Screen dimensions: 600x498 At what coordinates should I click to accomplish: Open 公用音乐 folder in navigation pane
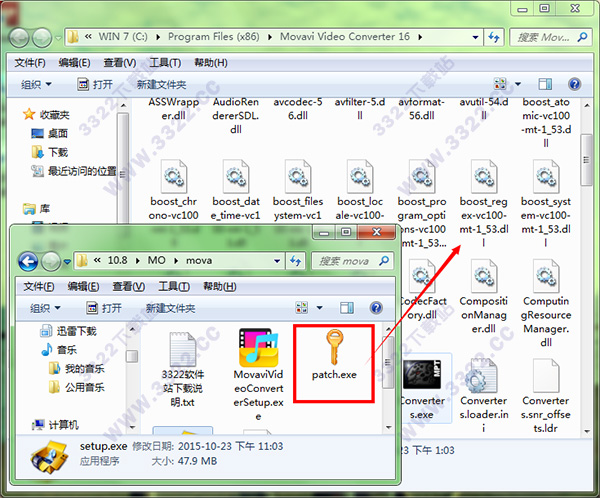[76, 387]
